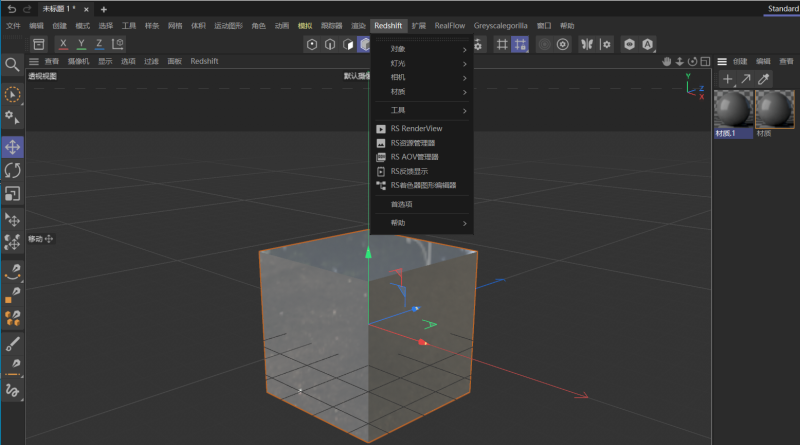Open RS资源管理器 menu entry

click(421, 143)
